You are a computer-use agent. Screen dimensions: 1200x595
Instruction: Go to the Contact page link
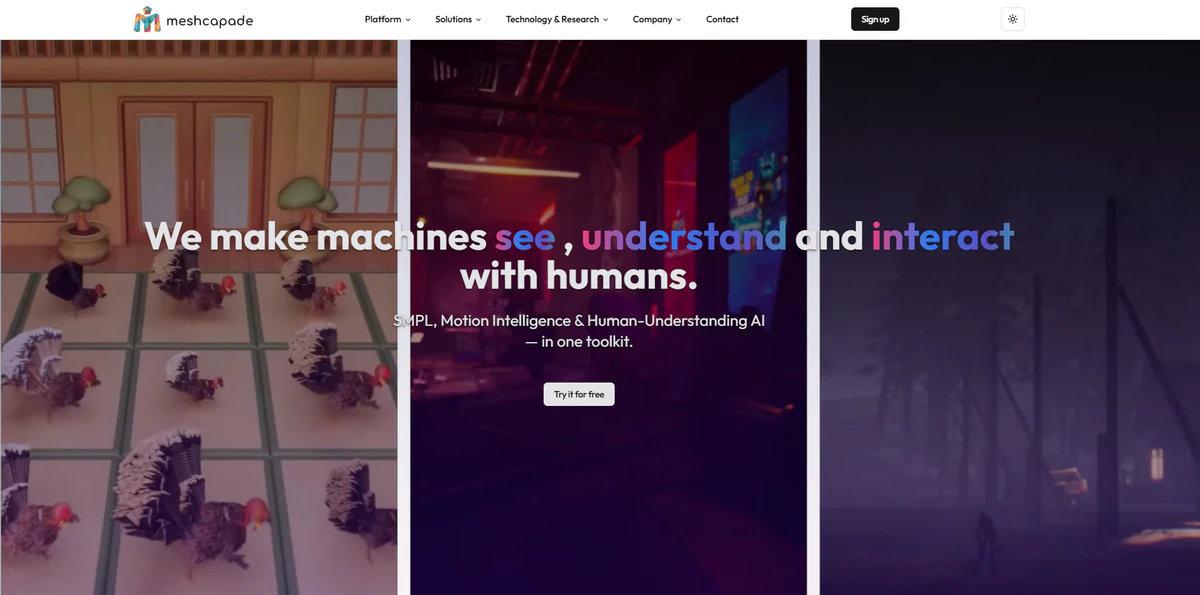pyautogui.click(x=722, y=19)
